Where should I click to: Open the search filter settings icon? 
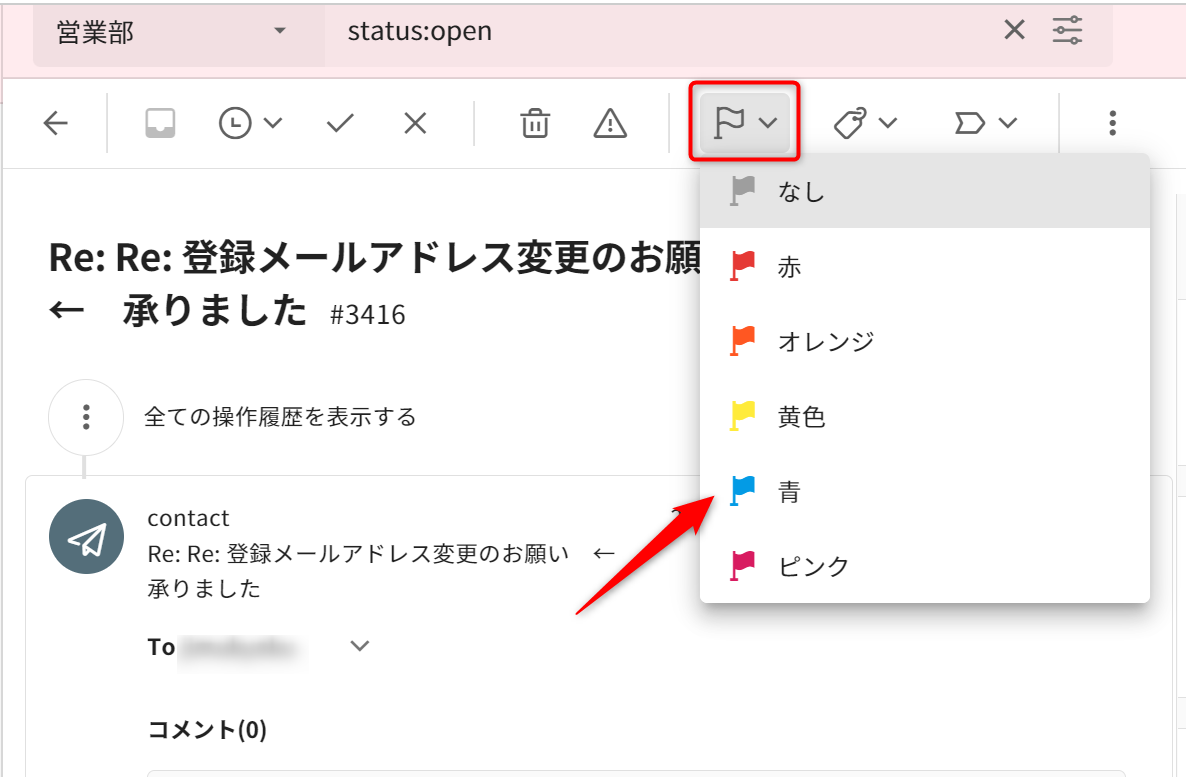[x=1068, y=31]
